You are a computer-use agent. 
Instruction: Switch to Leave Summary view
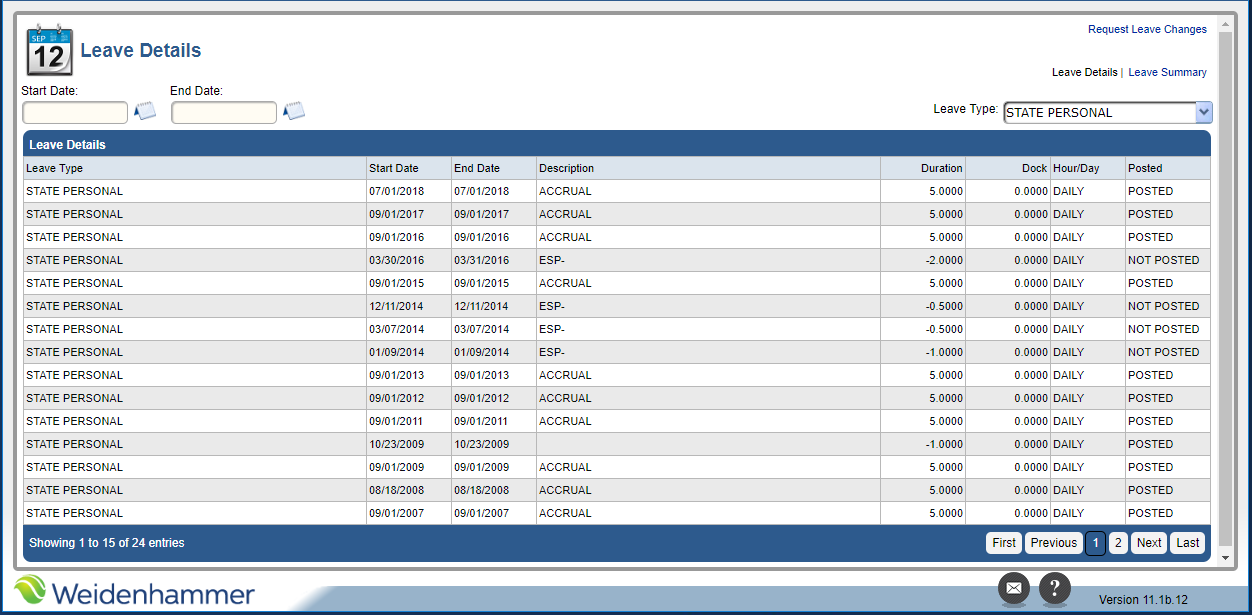(x=1167, y=73)
